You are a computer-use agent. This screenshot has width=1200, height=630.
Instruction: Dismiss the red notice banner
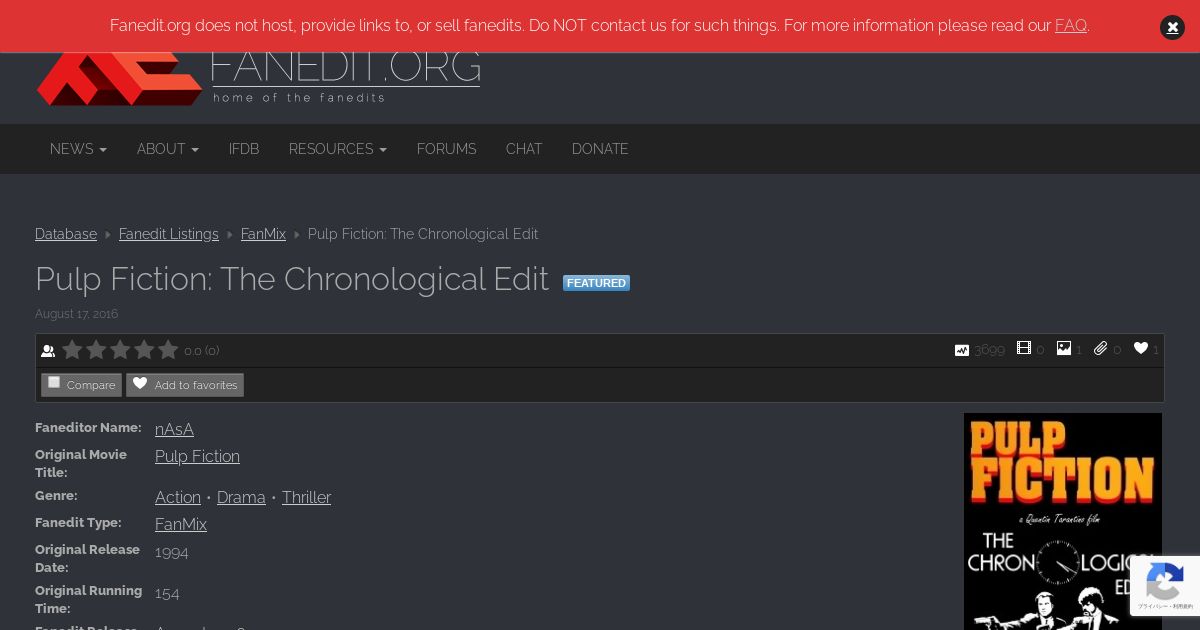click(x=1172, y=28)
